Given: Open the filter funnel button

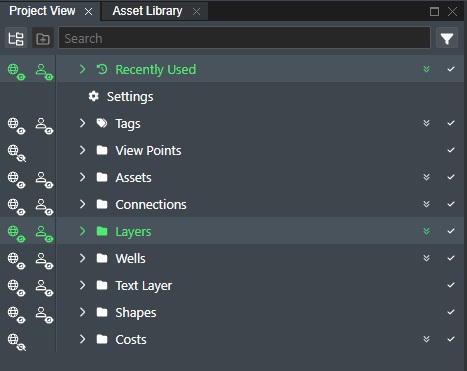Looking at the screenshot, I should pos(447,39).
